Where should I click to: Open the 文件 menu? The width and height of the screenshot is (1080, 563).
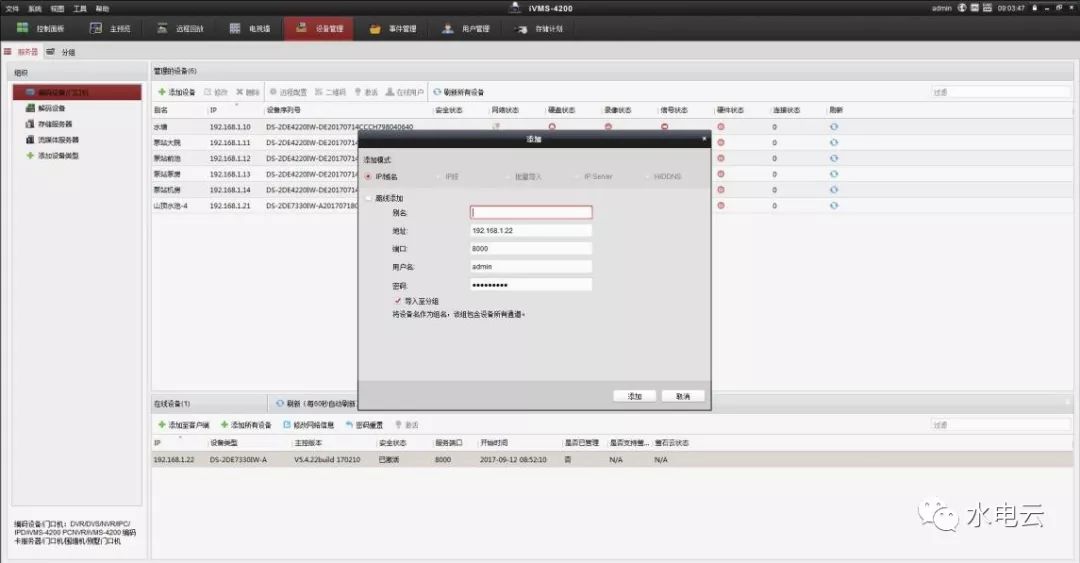(x=12, y=8)
